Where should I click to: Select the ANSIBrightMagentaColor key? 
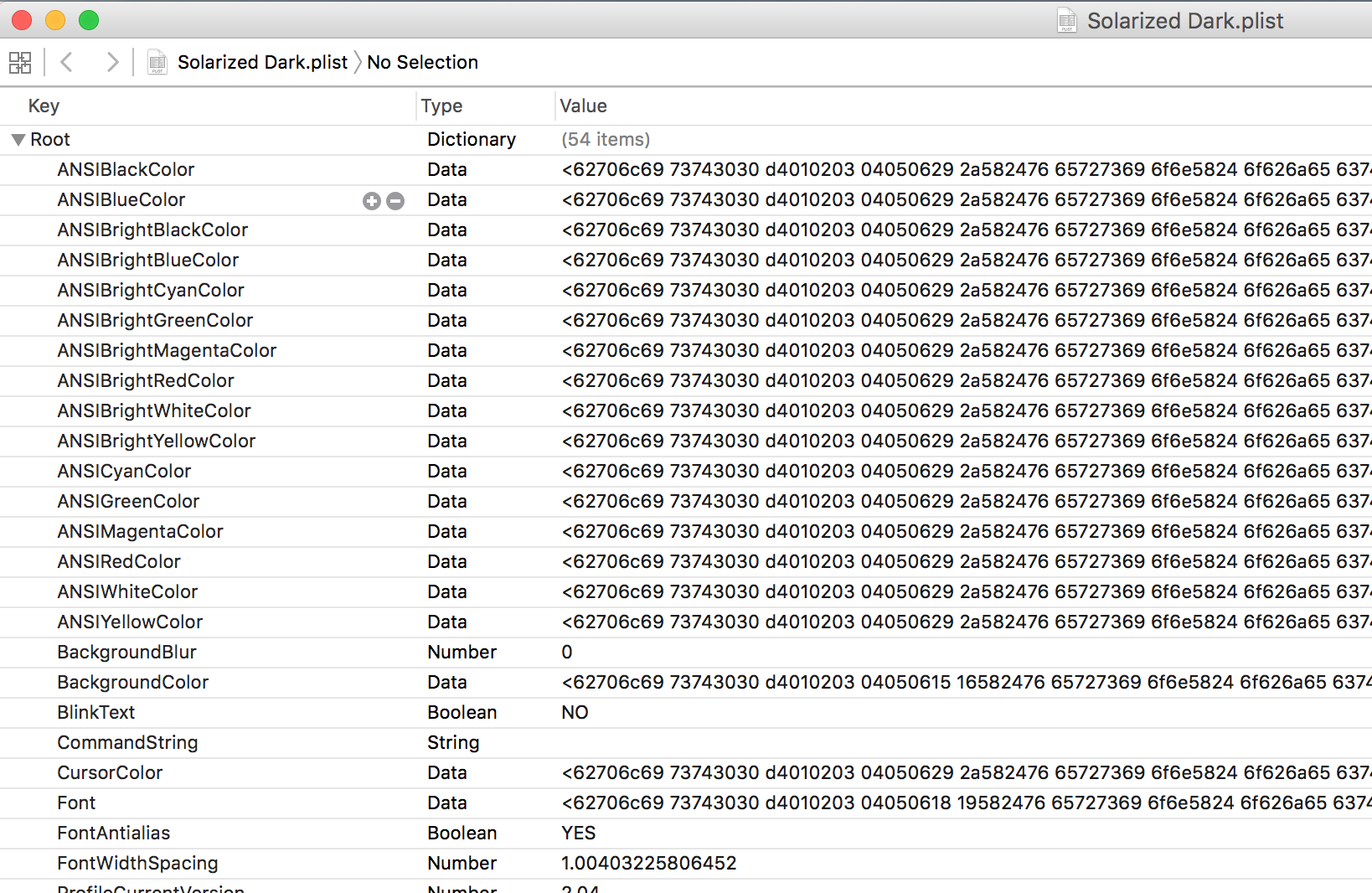point(167,350)
